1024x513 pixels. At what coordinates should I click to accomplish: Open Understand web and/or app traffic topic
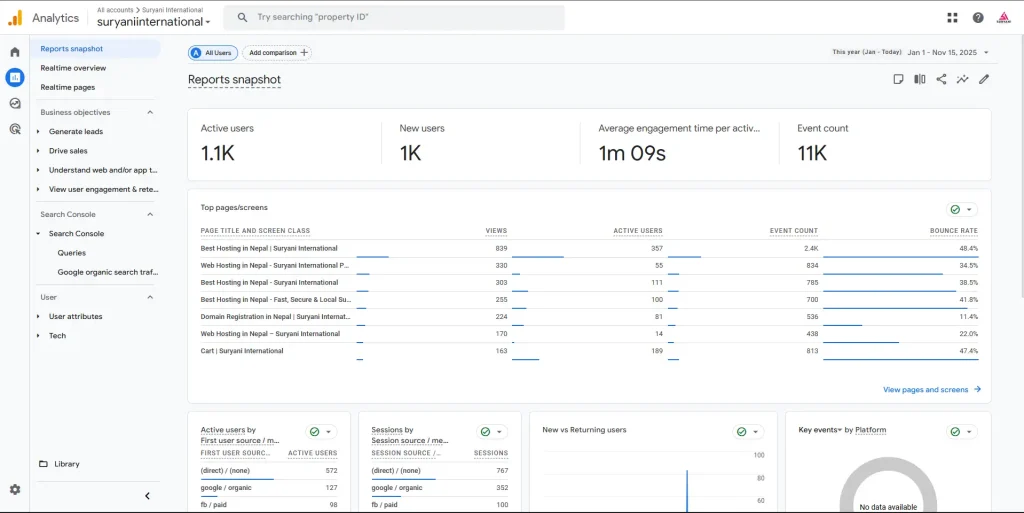pyautogui.click(x=103, y=170)
